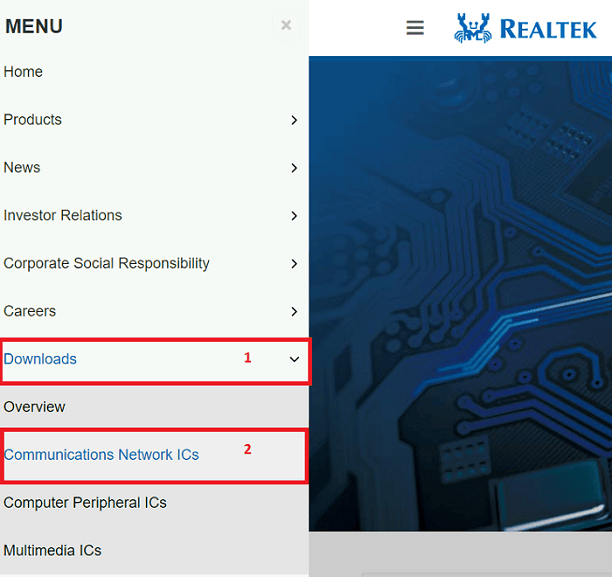Click the circuit board banner image

[x=460, y=294]
